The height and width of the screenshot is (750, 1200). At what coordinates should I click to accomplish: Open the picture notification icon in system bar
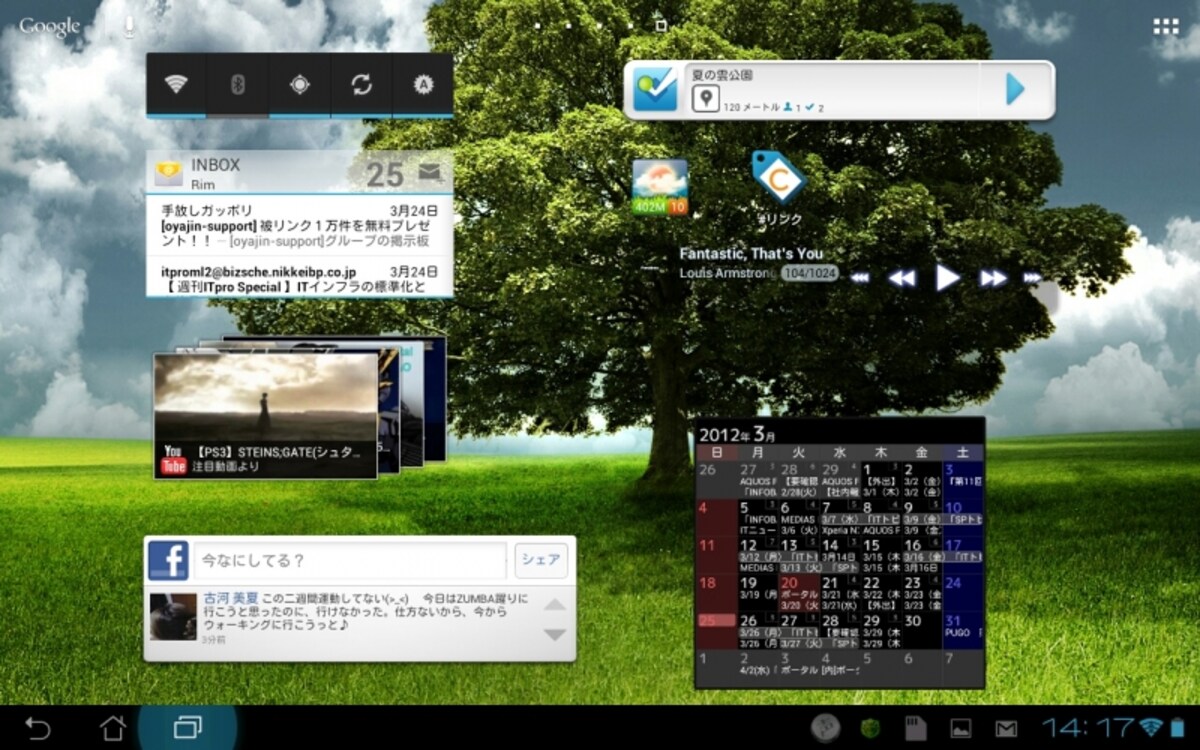pos(960,728)
